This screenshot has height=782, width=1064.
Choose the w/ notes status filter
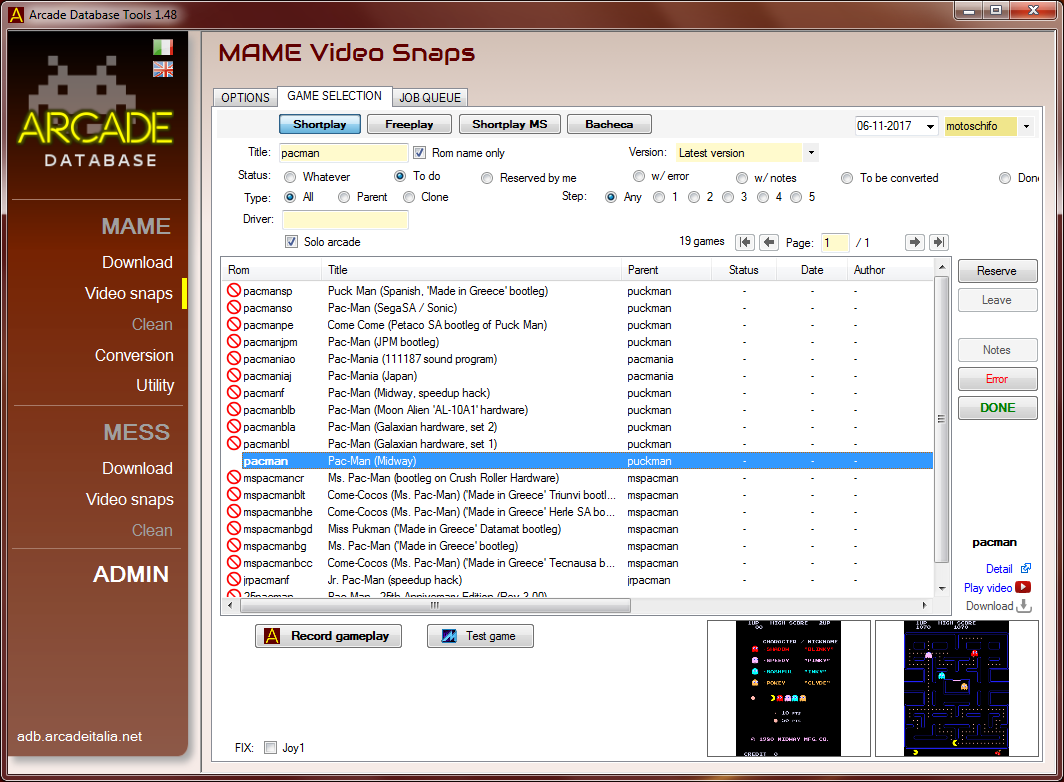742,178
